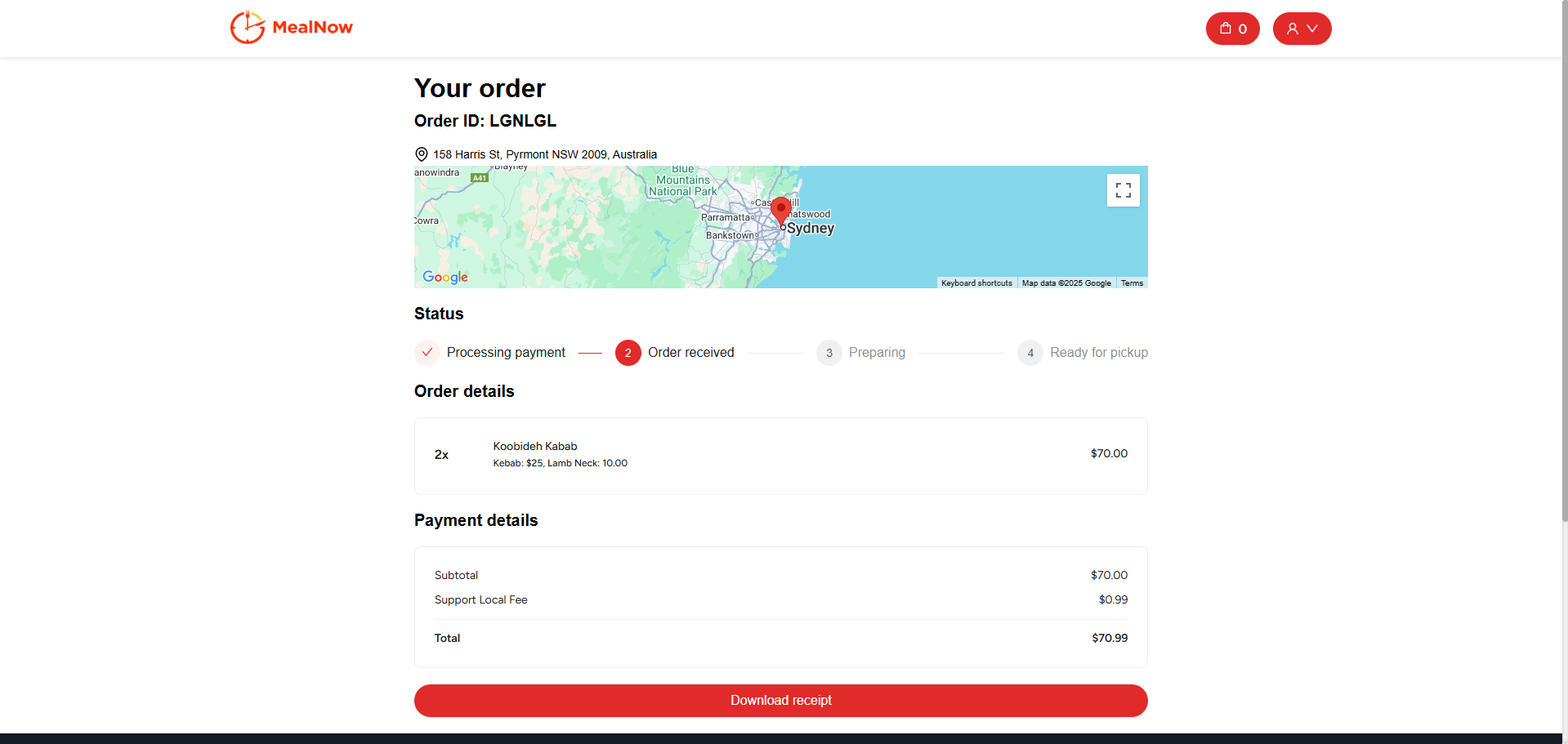Click Keyboard shortcuts on the map
The image size is (1568, 744).
click(x=976, y=283)
